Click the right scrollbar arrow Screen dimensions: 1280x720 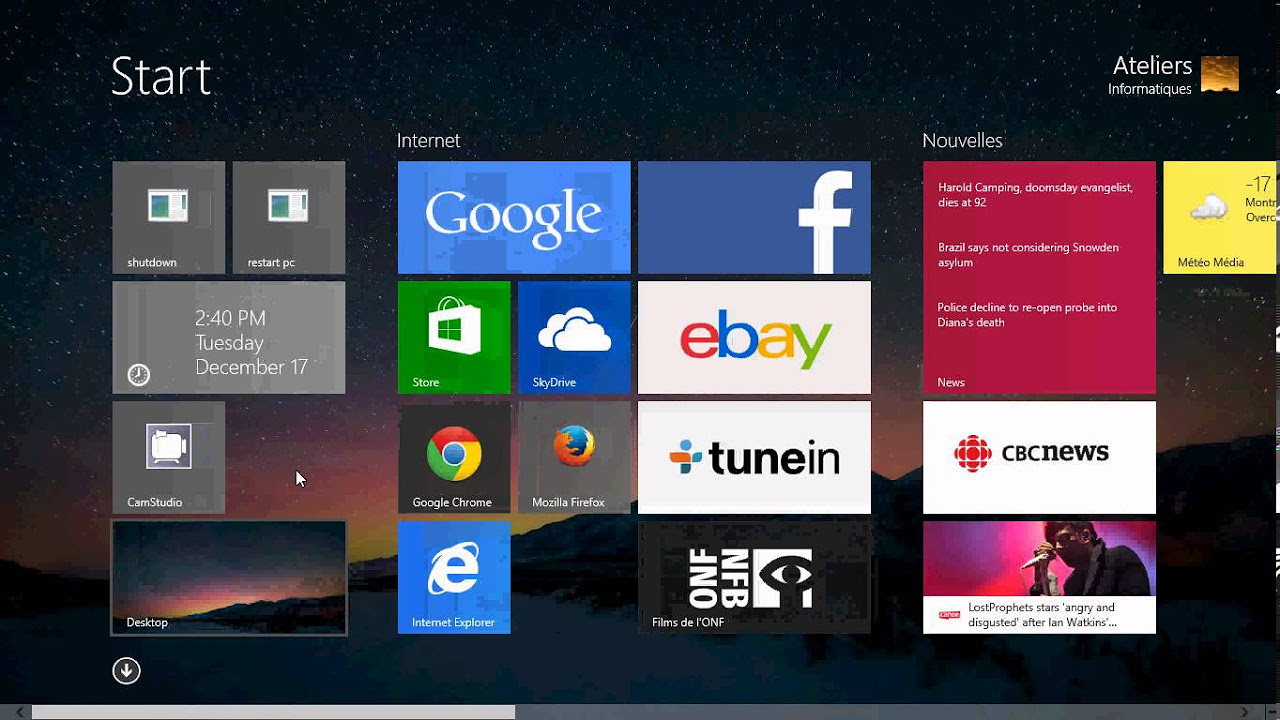pyautogui.click(x=1246, y=712)
